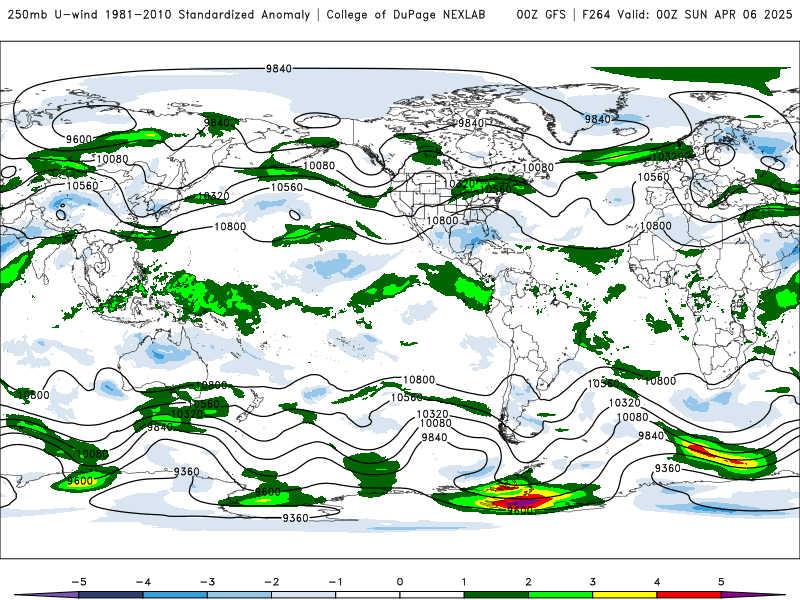The width and height of the screenshot is (800, 600).
Task: Click the '250mb U-wind 1981-2010 Standardized Anomaly' title
Action: tap(159, 15)
